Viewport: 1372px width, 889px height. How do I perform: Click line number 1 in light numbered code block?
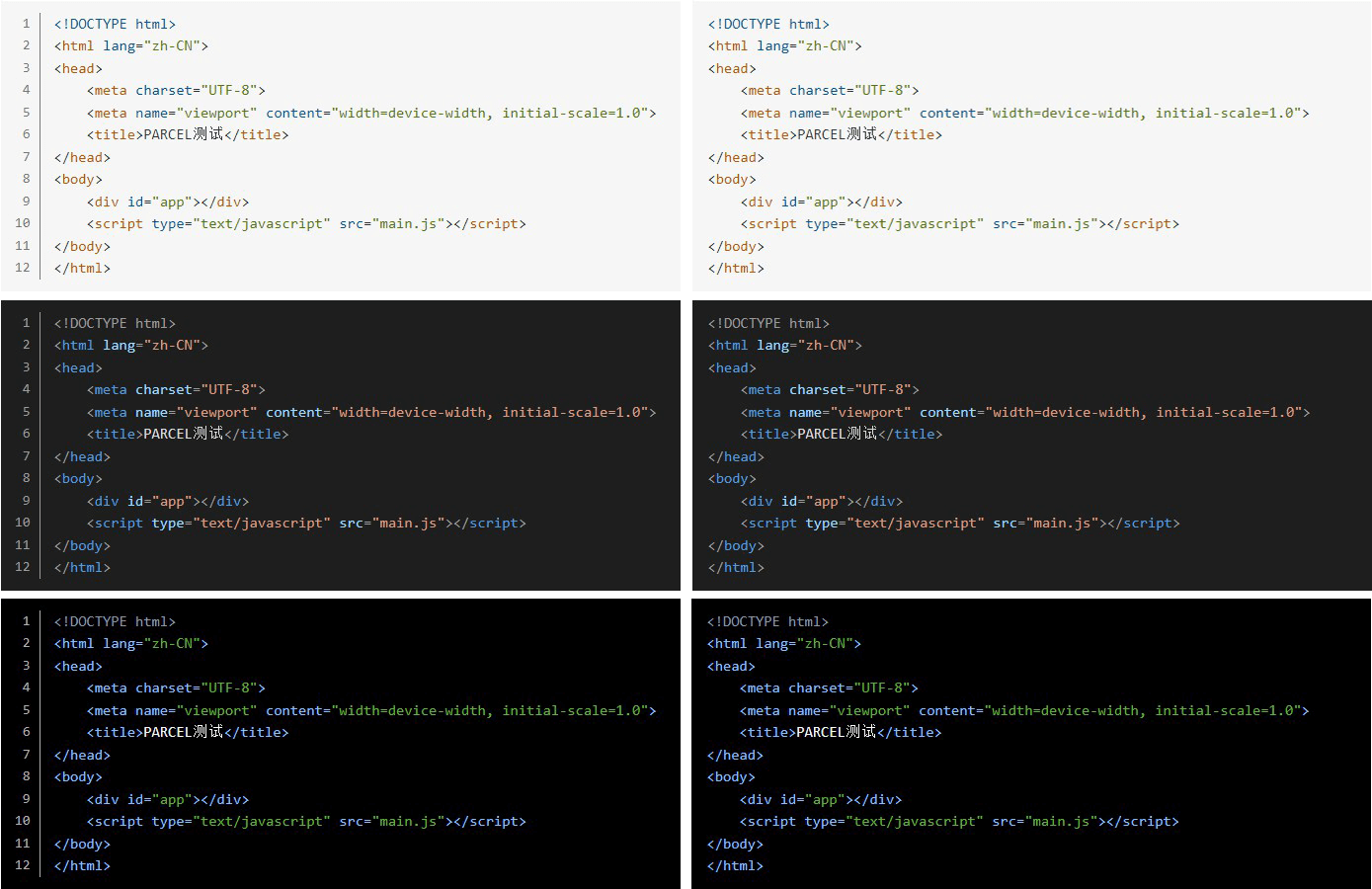27,23
